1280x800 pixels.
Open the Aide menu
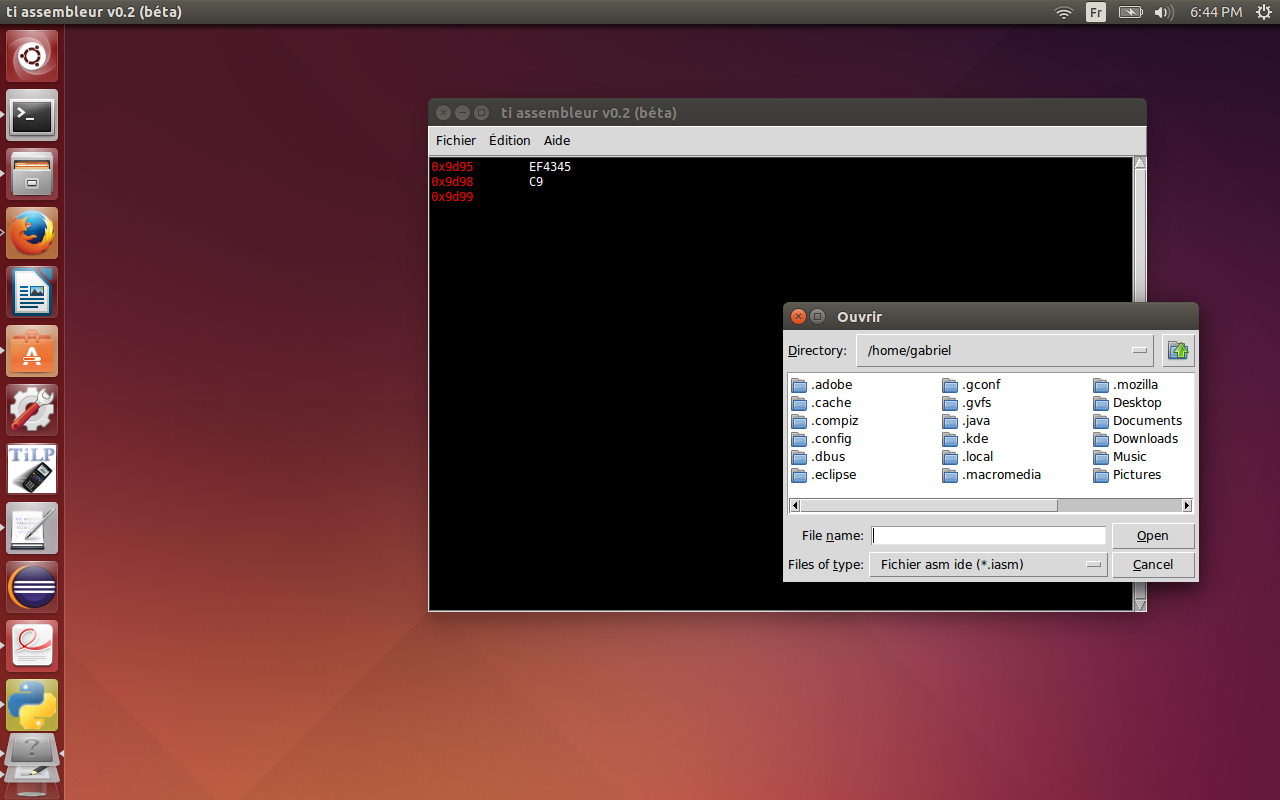click(x=557, y=141)
